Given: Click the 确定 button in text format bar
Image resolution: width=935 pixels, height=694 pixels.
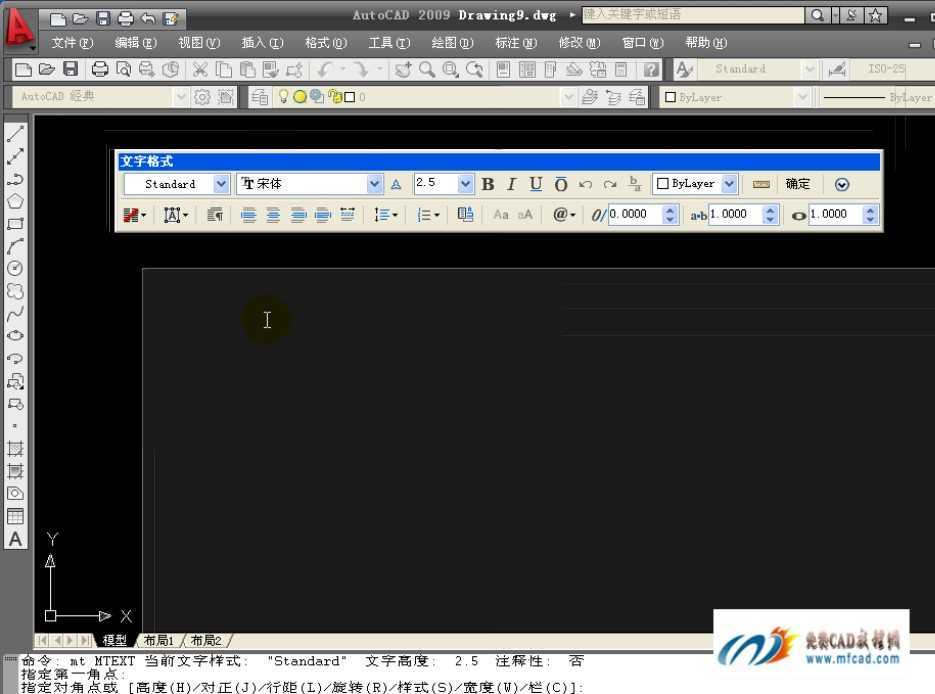Looking at the screenshot, I should [798, 184].
